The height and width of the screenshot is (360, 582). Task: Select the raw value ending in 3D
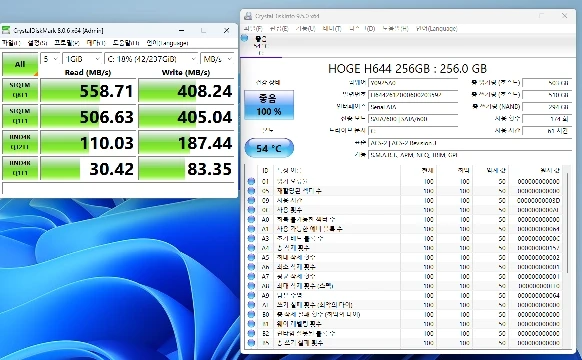click(x=538, y=200)
